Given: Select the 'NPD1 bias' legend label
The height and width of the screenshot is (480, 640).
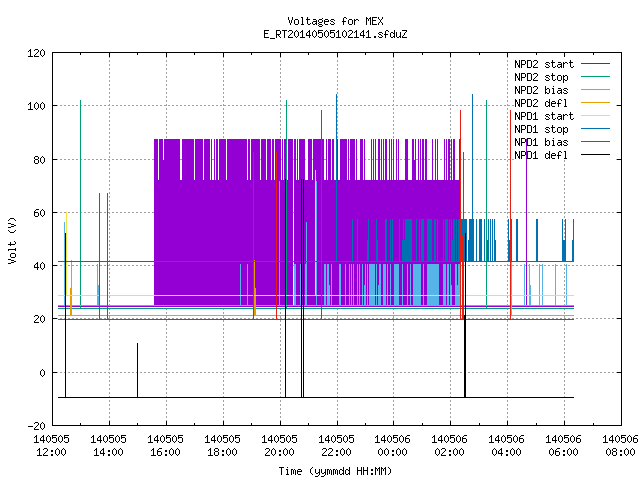Looking at the screenshot, I should pyautogui.click(x=541, y=142).
